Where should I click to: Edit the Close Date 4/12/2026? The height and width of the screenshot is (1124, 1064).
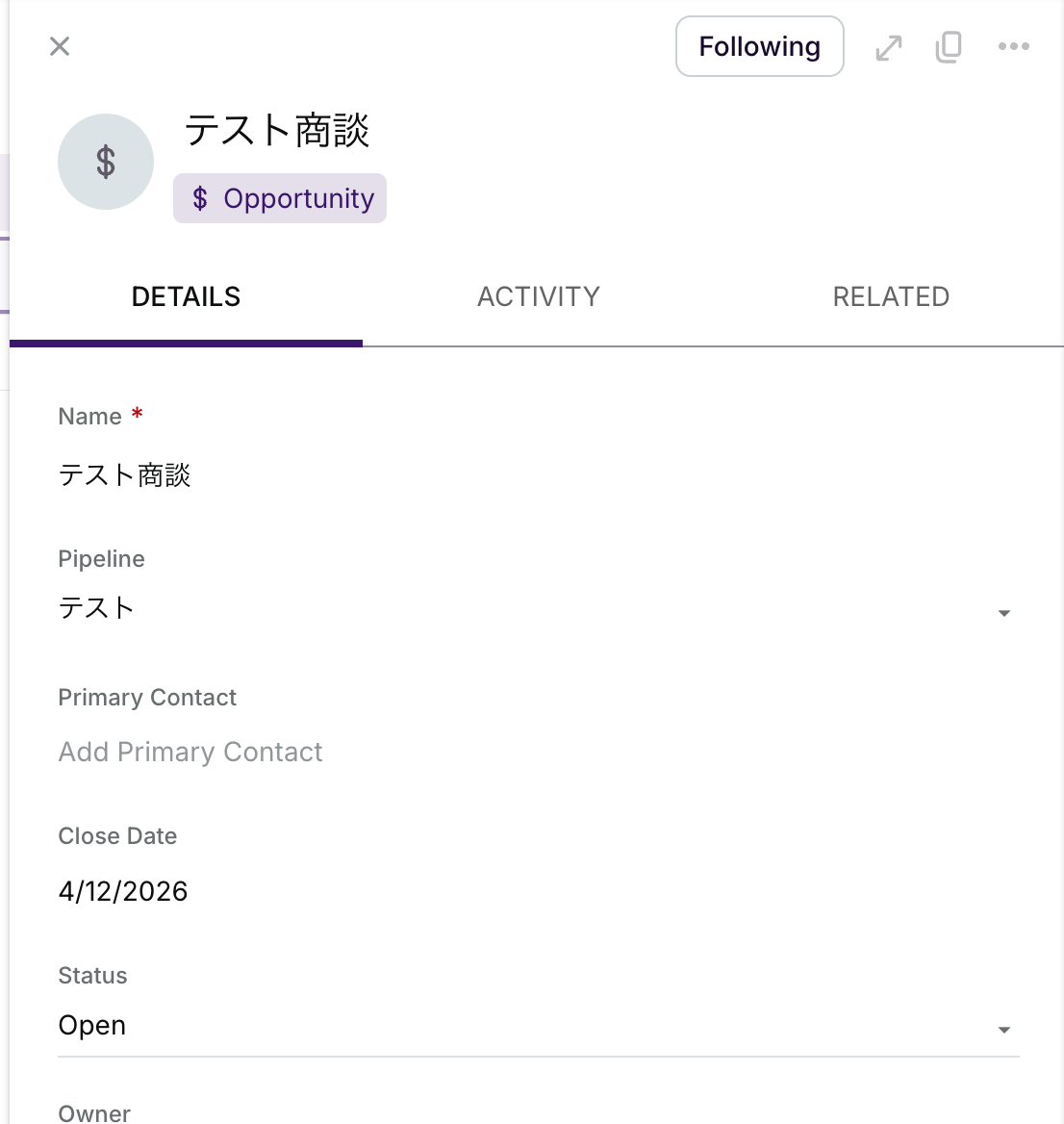point(123,891)
